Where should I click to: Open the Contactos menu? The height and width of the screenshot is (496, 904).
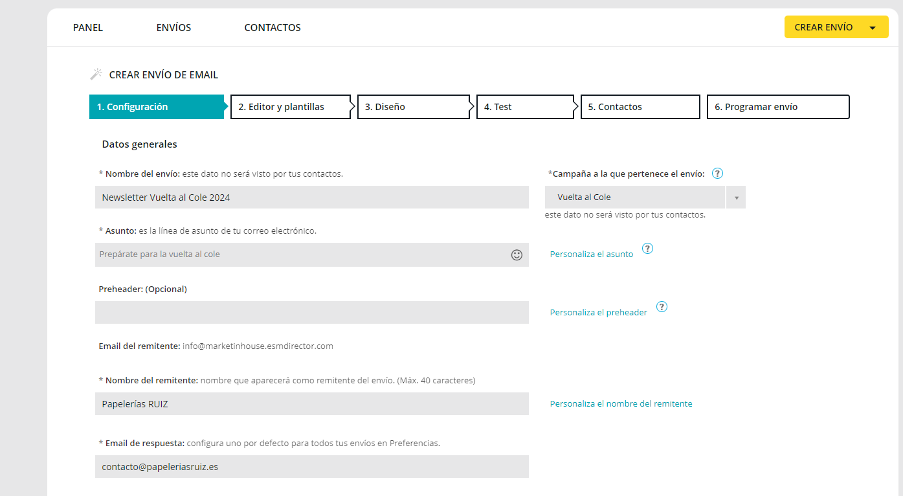click(x=272, y=27)
